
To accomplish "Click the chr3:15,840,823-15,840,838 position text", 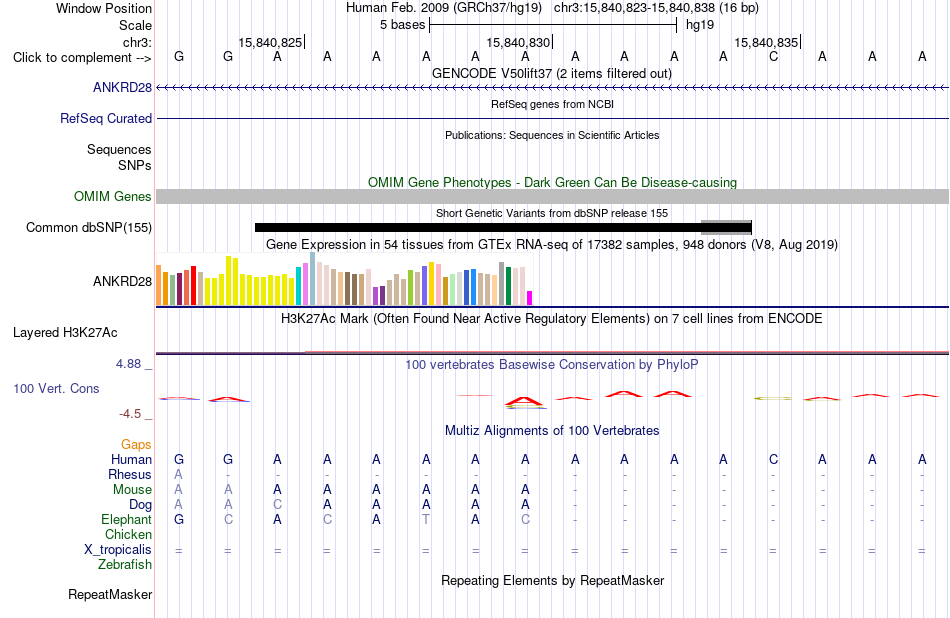I will (656, 8).
